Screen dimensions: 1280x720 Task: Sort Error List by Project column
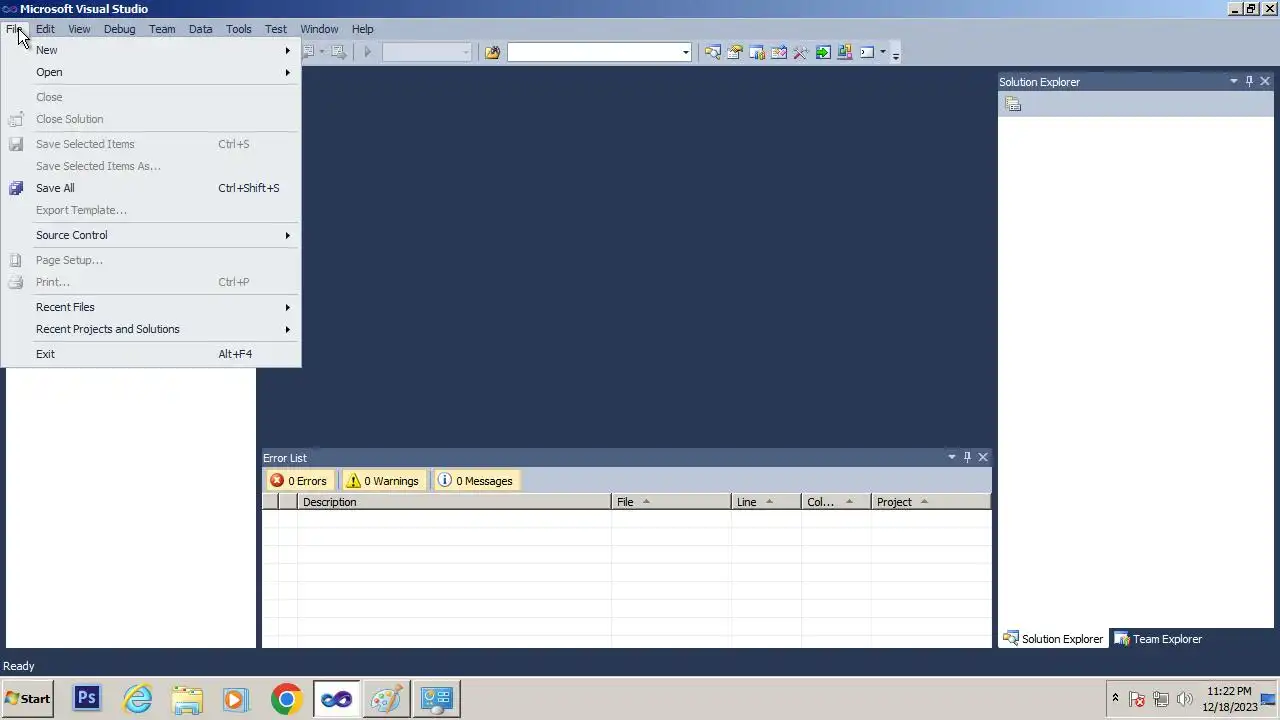931,502
